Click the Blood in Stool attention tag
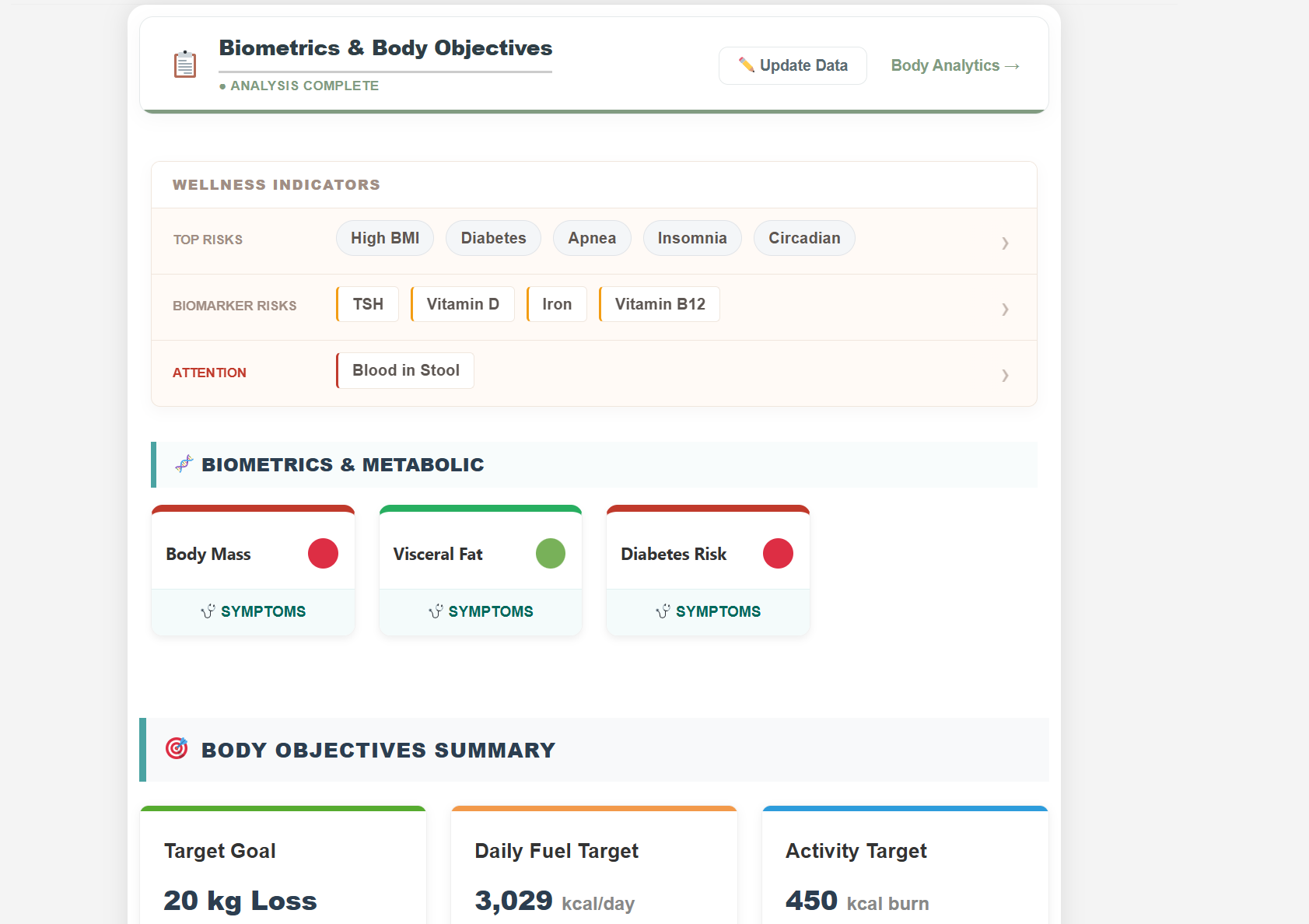 404,370
